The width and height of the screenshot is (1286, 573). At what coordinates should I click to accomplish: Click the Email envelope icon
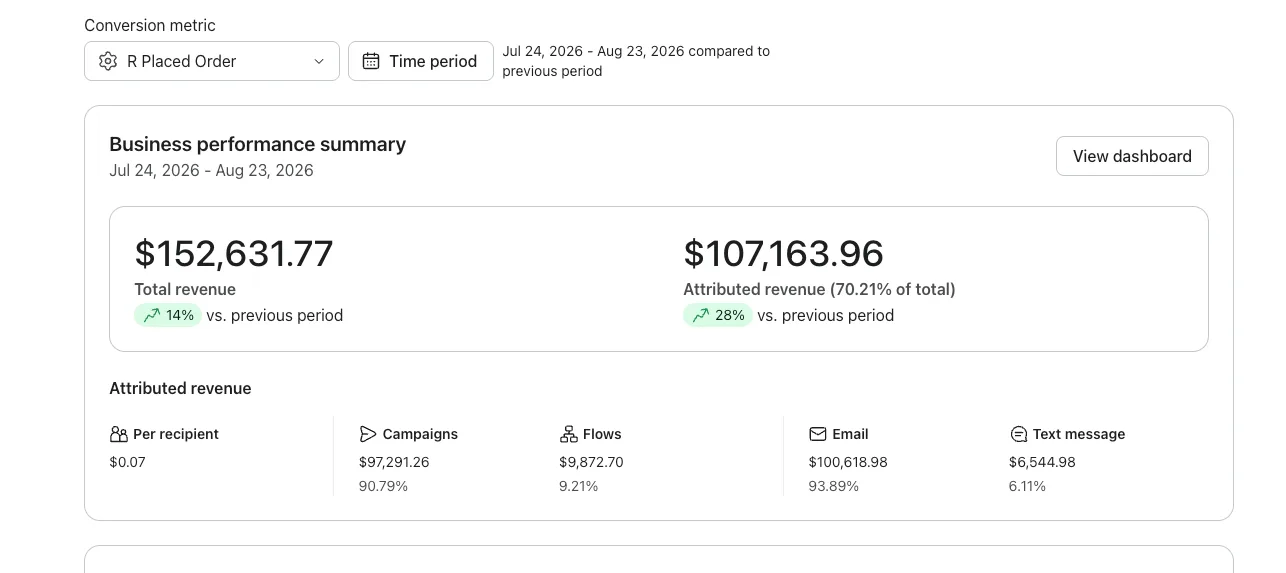pyautogui.click(x=818, y=434)
